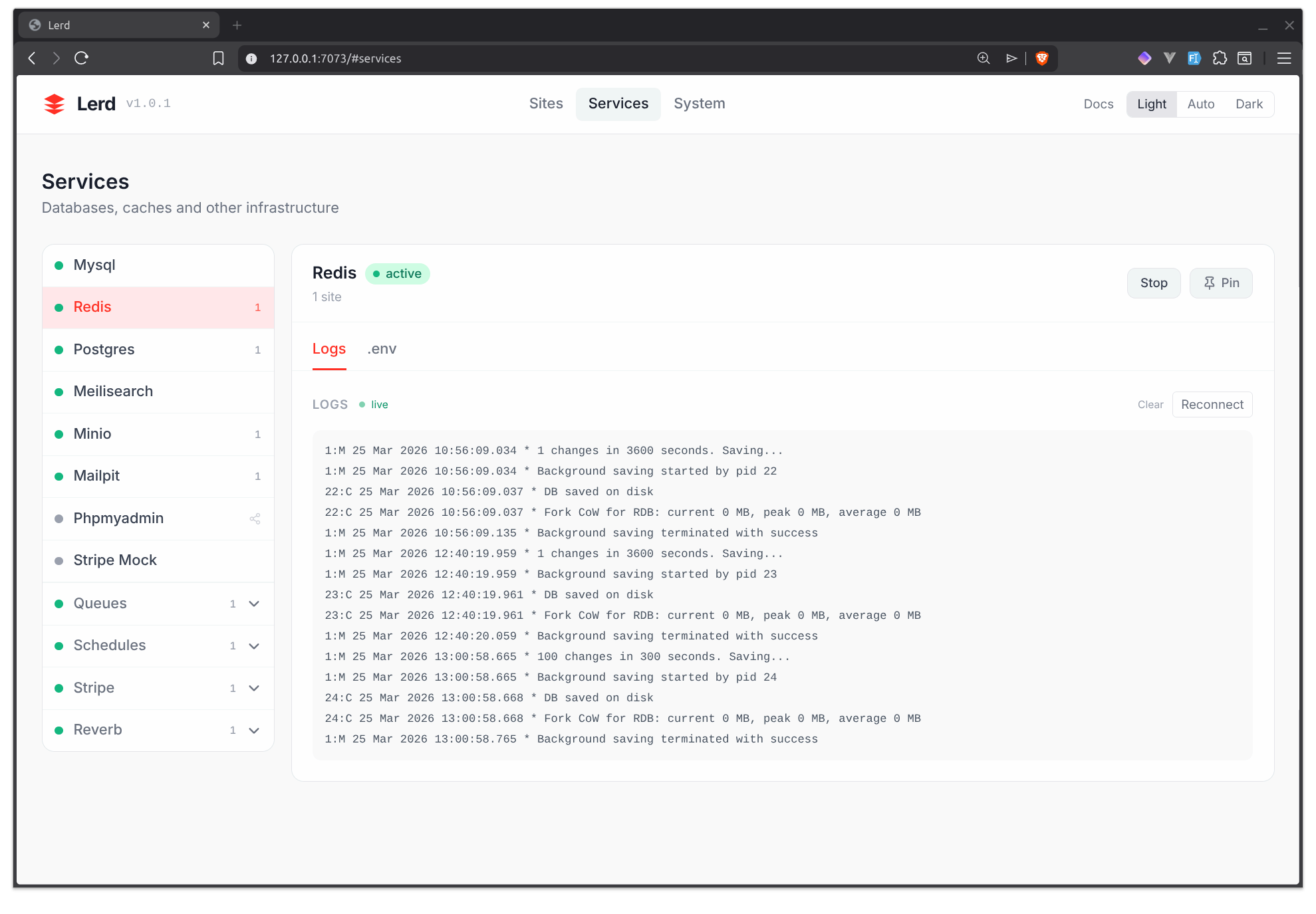This screenshot has width=1316, height=914.
Task: Stop the Redis service
Action: pyautogui.click(x=1154, y=283)
